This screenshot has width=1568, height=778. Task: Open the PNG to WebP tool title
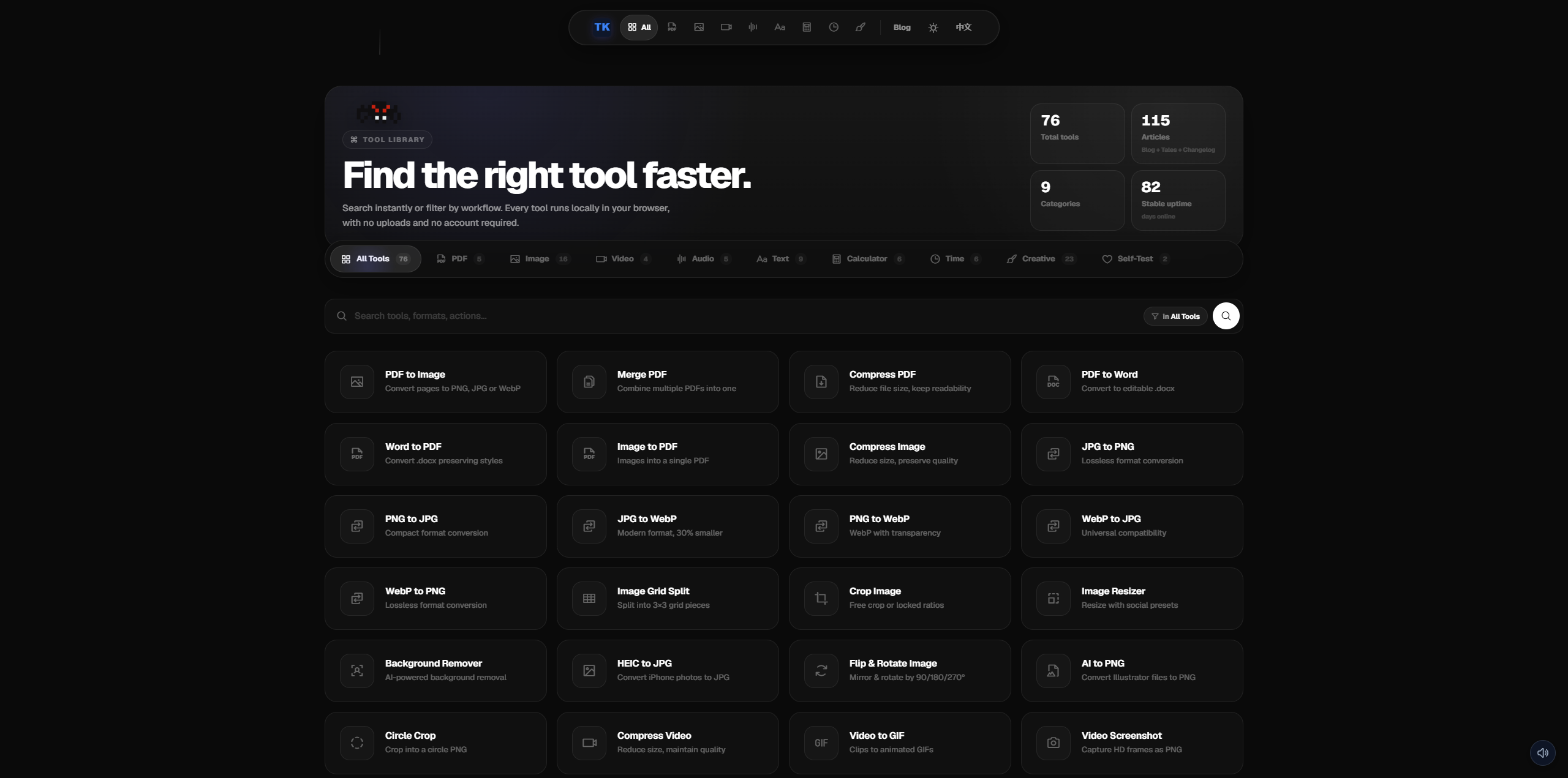coord(880,519)
